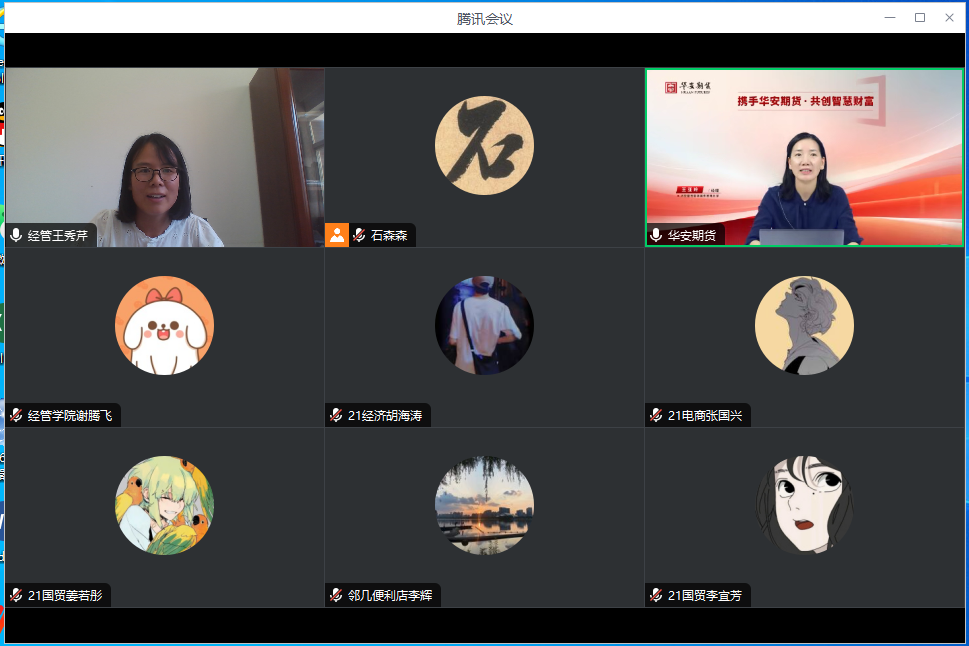Click the sunset lake avatar of 邻几便利店李辉

[484, 505]
